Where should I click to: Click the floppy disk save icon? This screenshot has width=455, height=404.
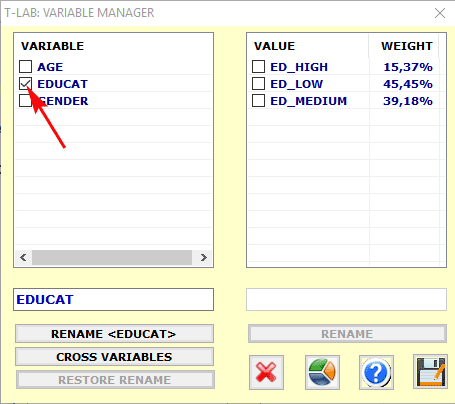click(x=430, y=372)
